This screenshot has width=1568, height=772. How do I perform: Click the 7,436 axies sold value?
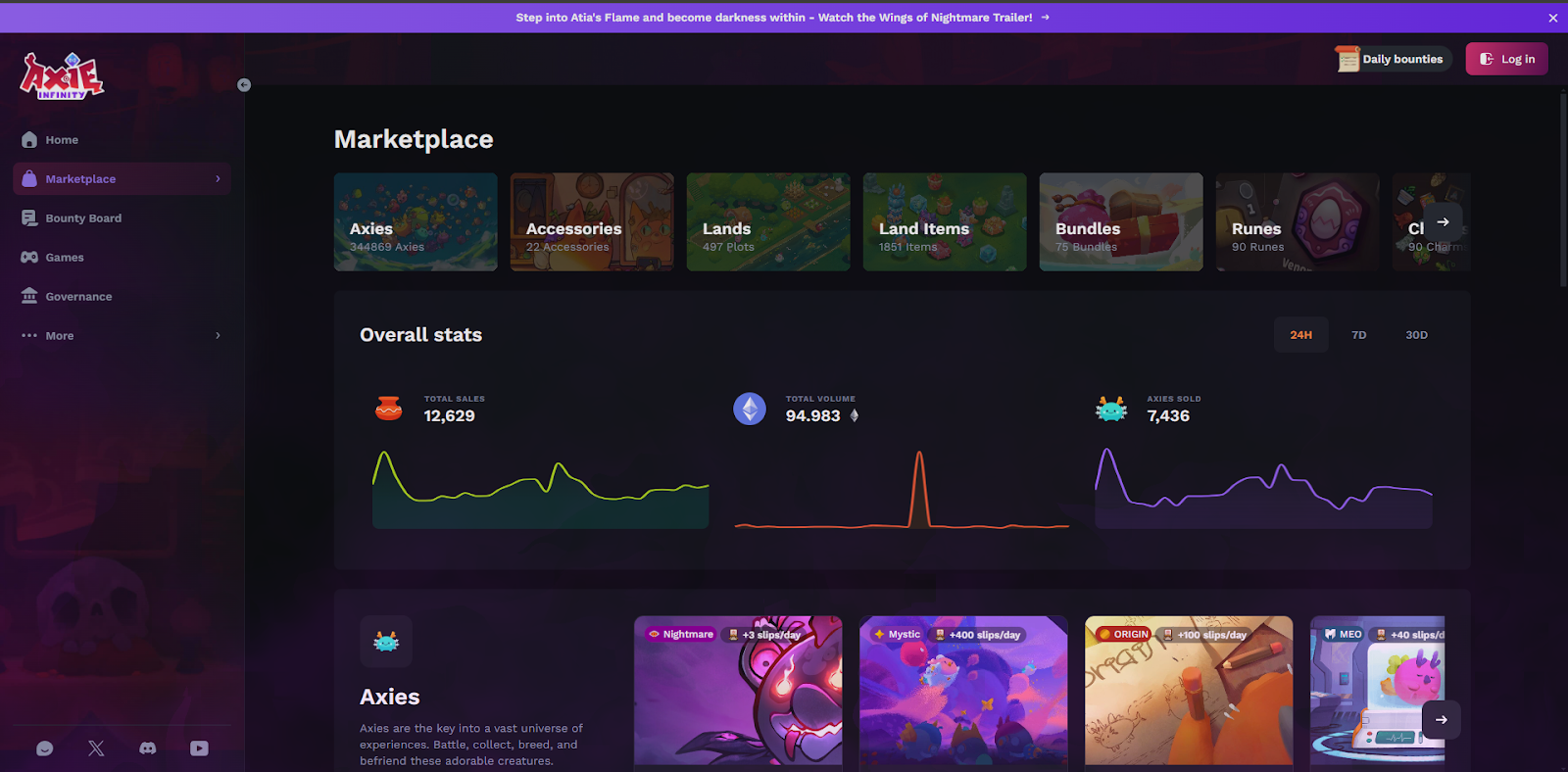tap(1168, 415)
